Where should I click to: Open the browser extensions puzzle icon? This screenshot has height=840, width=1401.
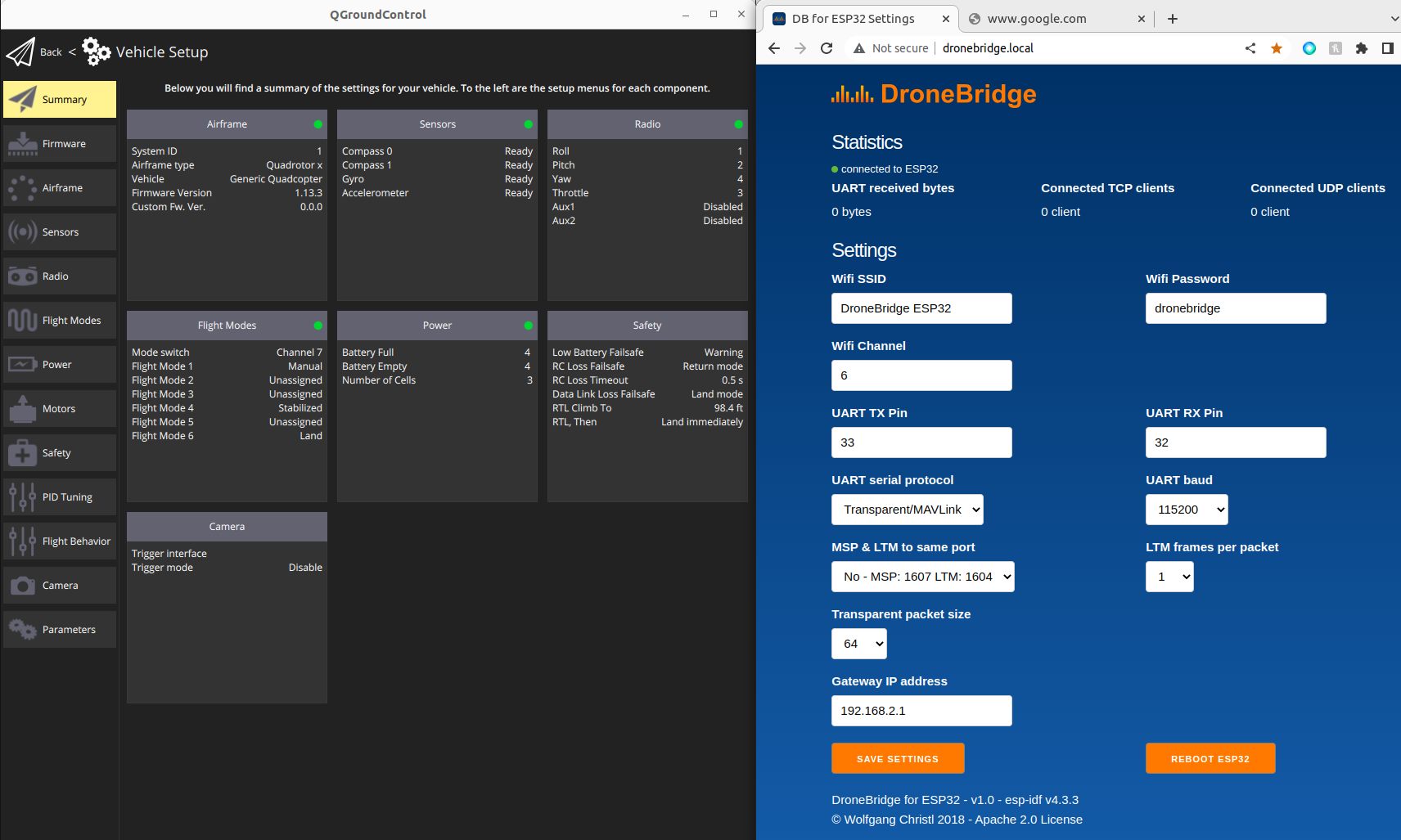click(1362, 48)
